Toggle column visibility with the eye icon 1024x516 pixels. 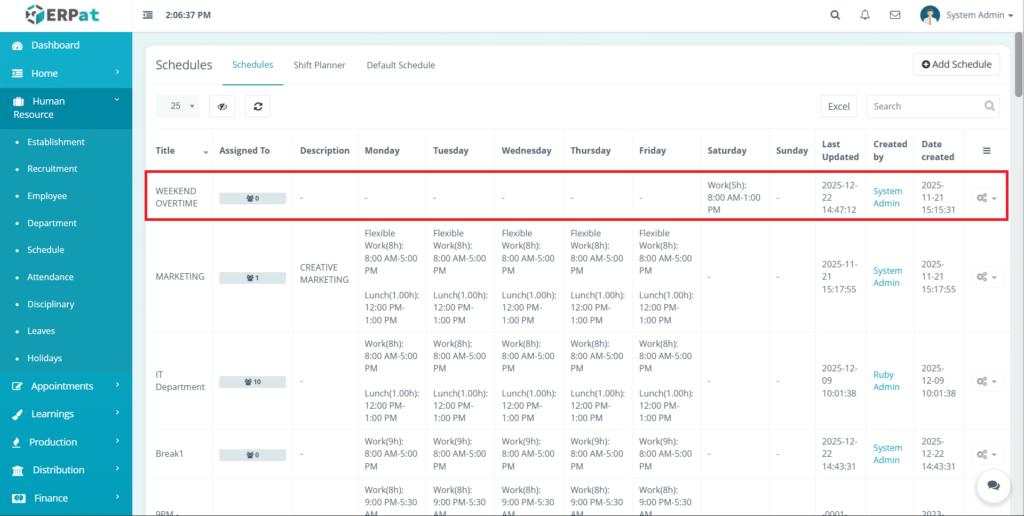point(222,106)
